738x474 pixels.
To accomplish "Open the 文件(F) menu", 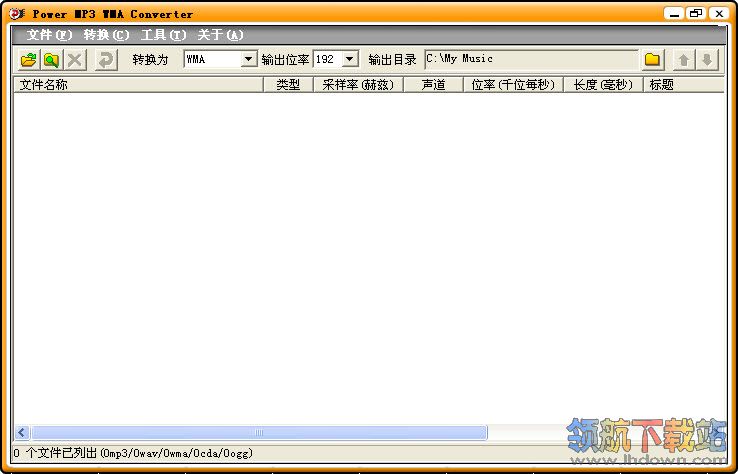I will pyautogui.click(x=49, y=35).
